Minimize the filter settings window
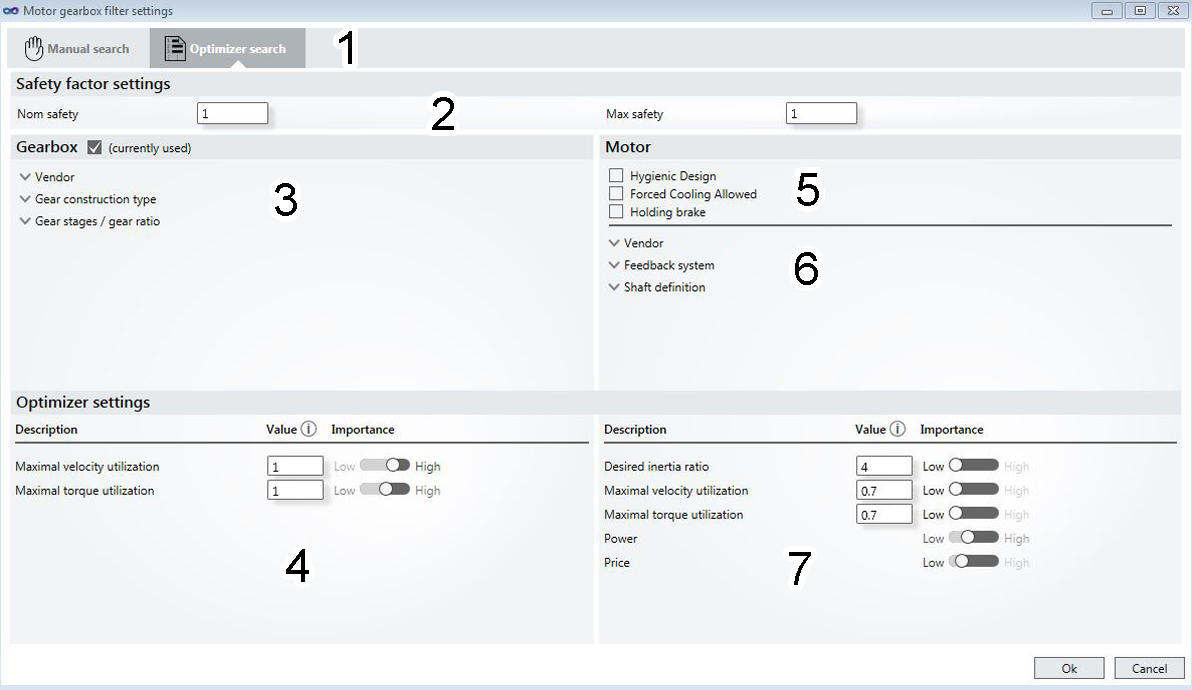The width and height of the screenshot is (1192, 690). 1107,11
